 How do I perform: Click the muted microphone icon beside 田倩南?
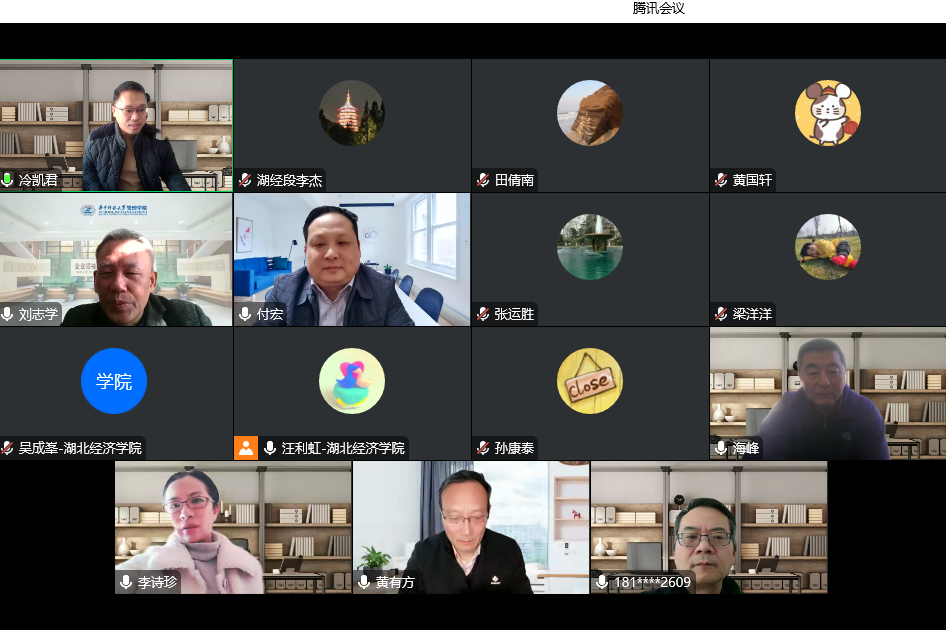[483, 180]
